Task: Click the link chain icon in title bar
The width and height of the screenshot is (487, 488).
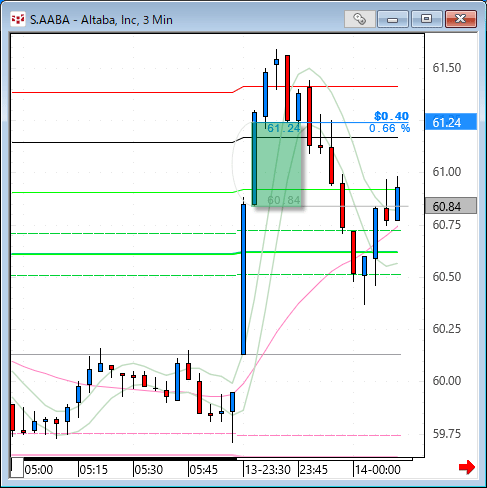Action: [359, 19]
